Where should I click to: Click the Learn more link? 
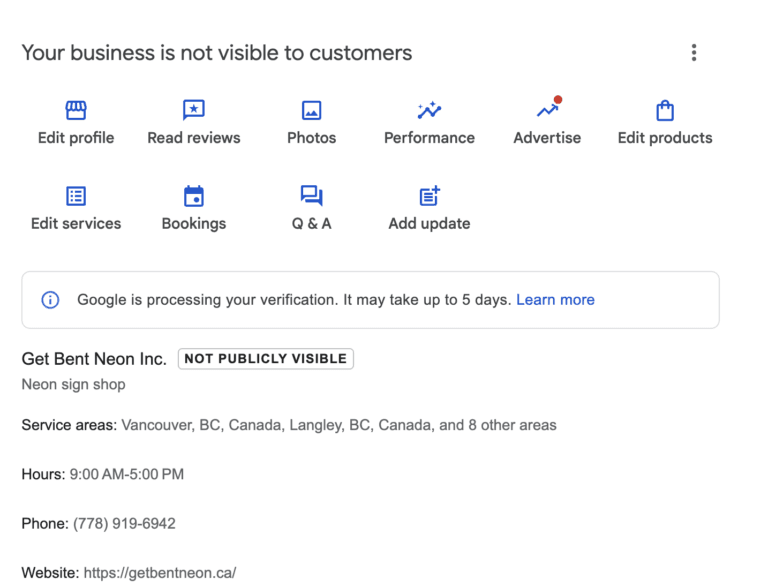555,300
